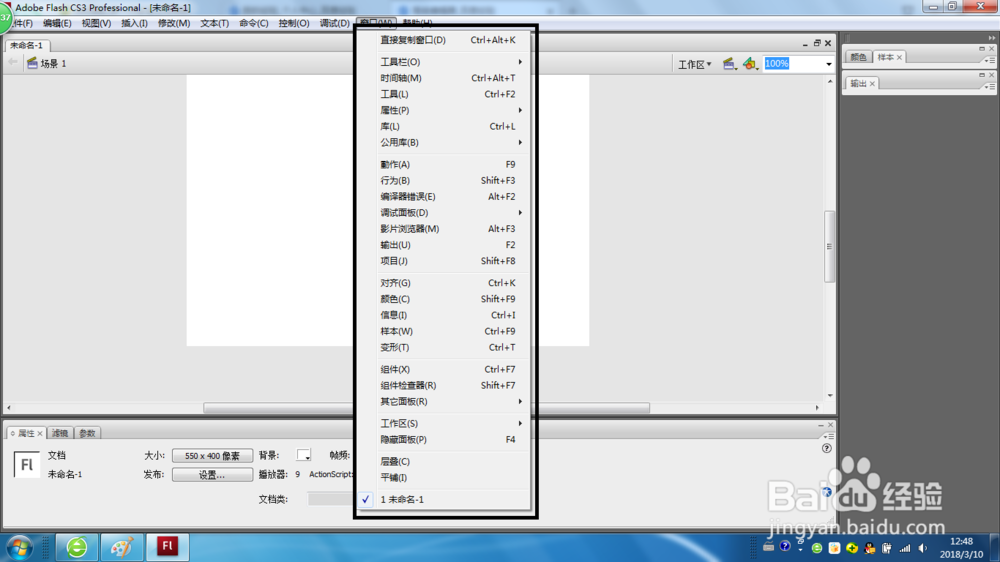Choose 隐藏面板(P) menu item
Screen dimensions: 1000x562
(x=444, y=440)
